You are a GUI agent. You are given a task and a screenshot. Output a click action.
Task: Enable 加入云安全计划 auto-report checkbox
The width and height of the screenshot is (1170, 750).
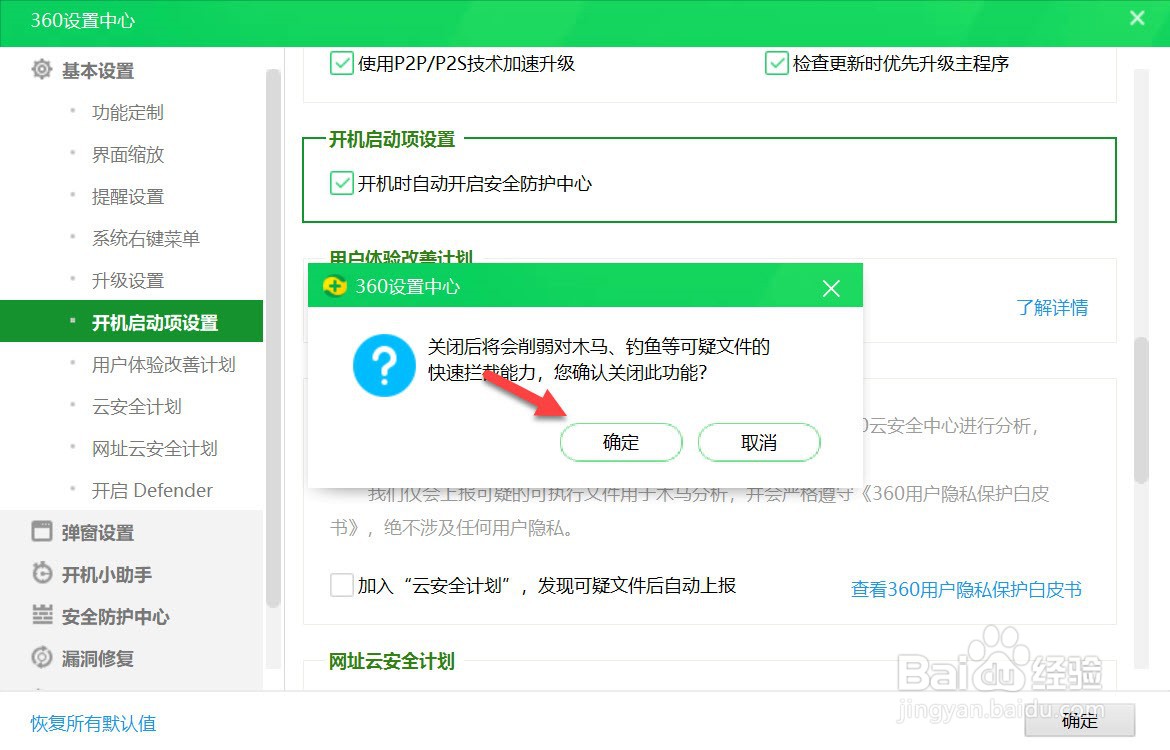pos(341,584)
